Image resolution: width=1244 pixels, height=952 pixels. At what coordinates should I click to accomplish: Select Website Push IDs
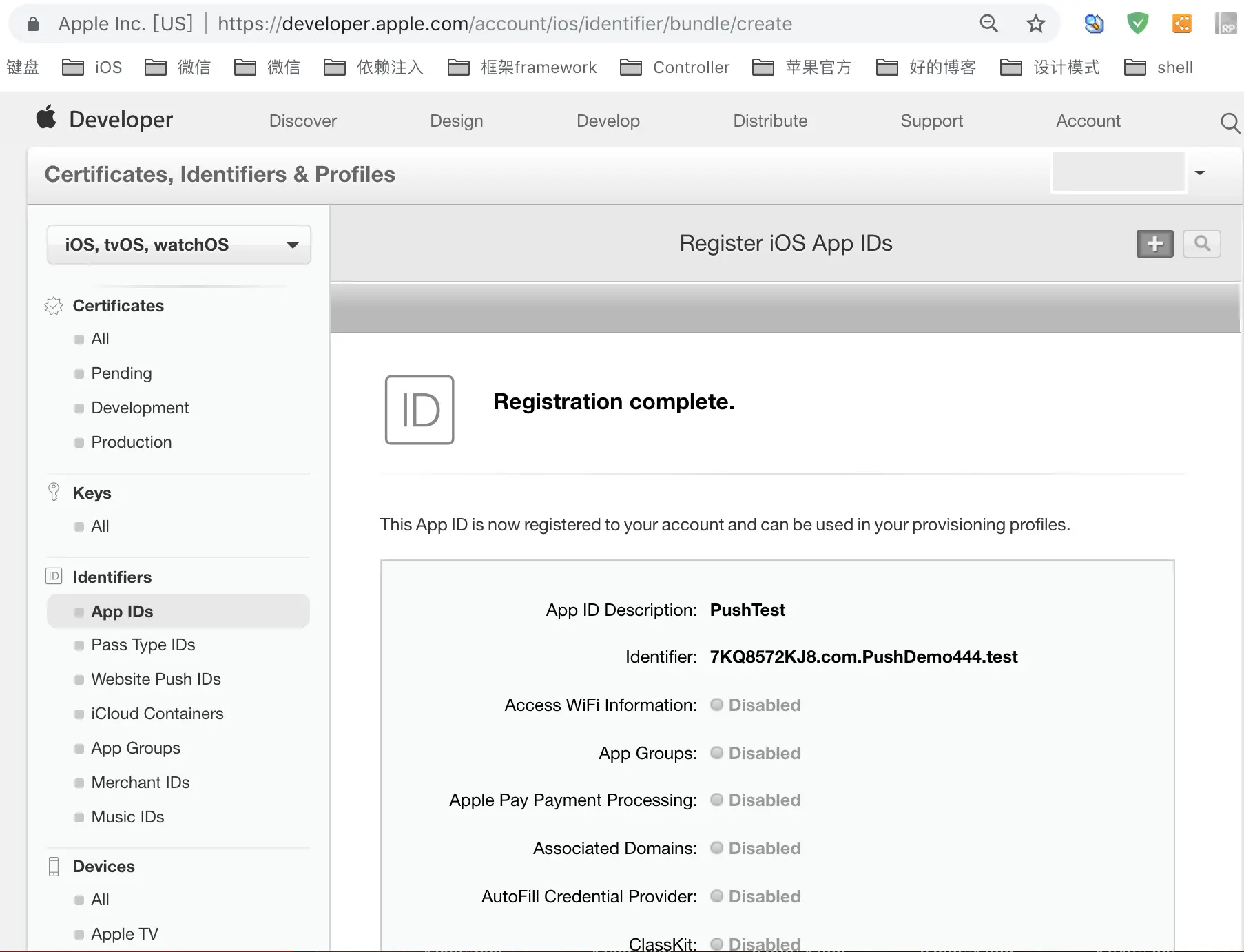pos(156,679)
